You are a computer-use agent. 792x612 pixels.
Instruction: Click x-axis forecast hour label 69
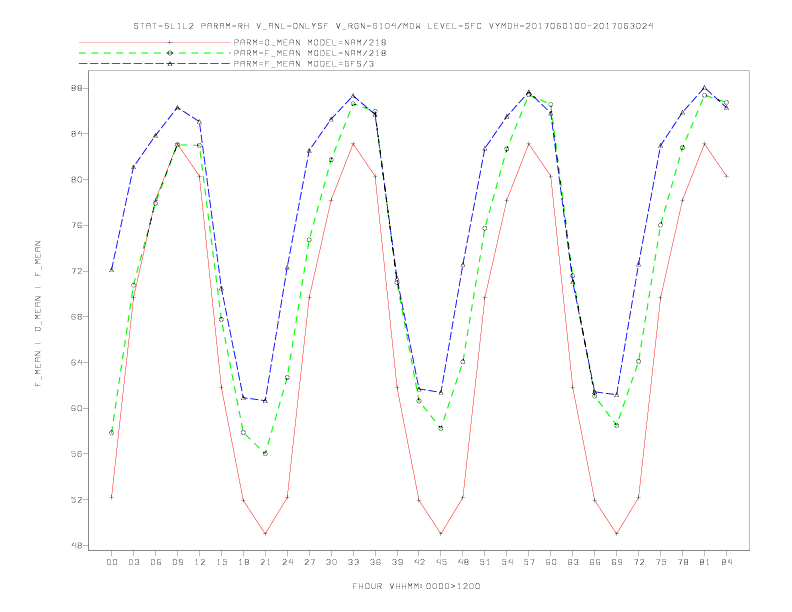click(x=617, y=562)
